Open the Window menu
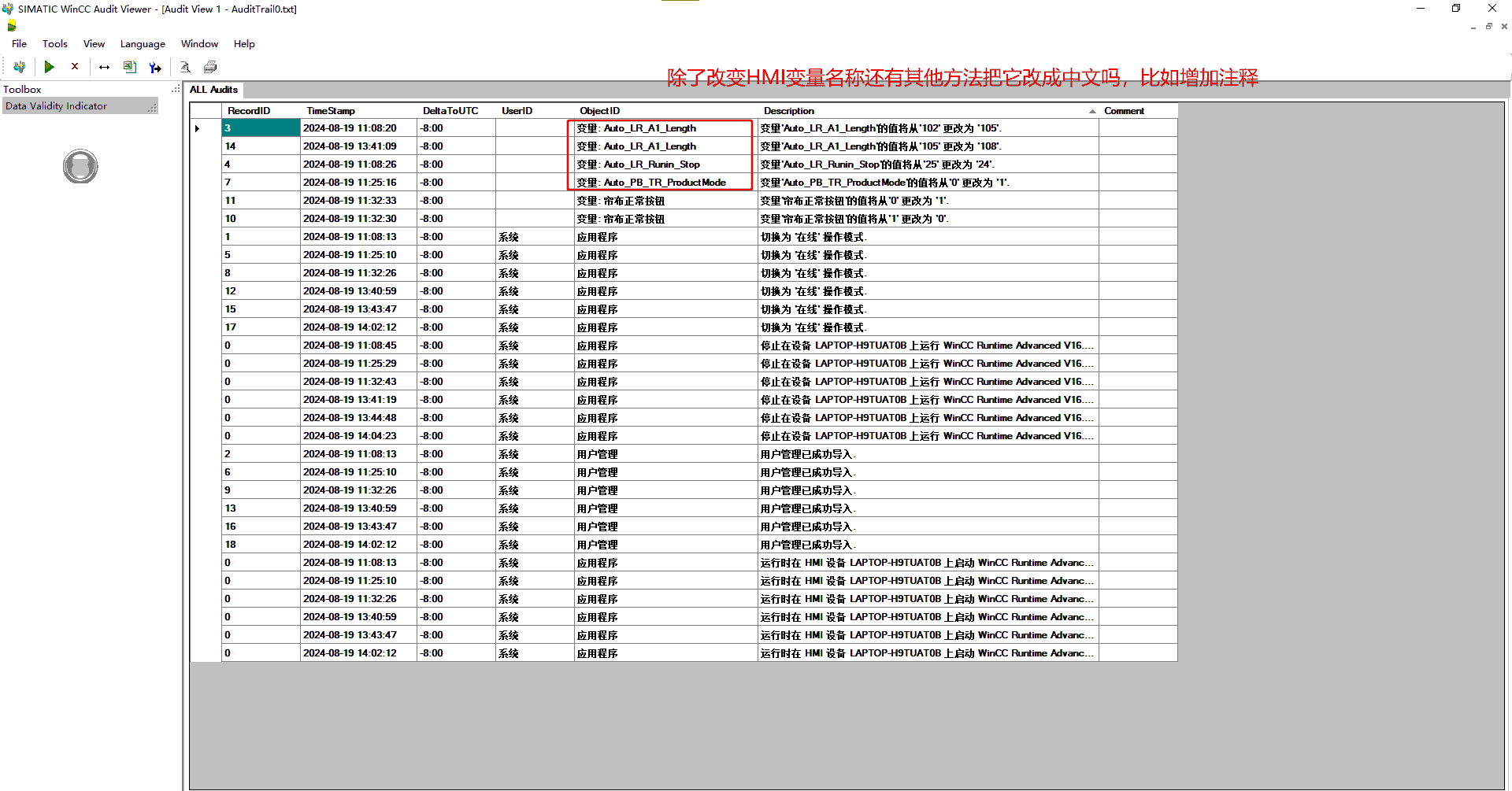The width and height of the screenshot is (1512, 791). 199,44
